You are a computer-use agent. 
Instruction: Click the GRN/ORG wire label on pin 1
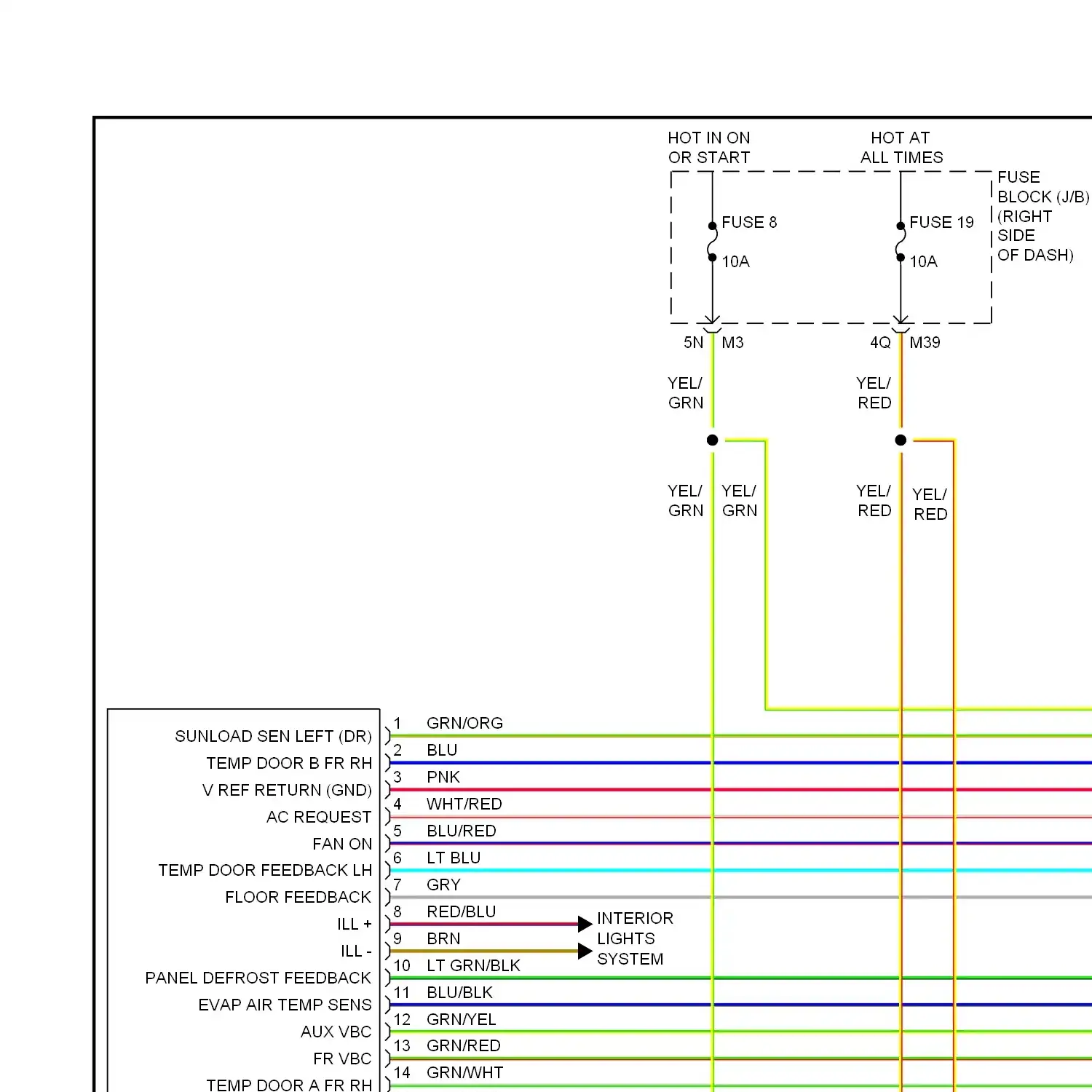[464, 723]
